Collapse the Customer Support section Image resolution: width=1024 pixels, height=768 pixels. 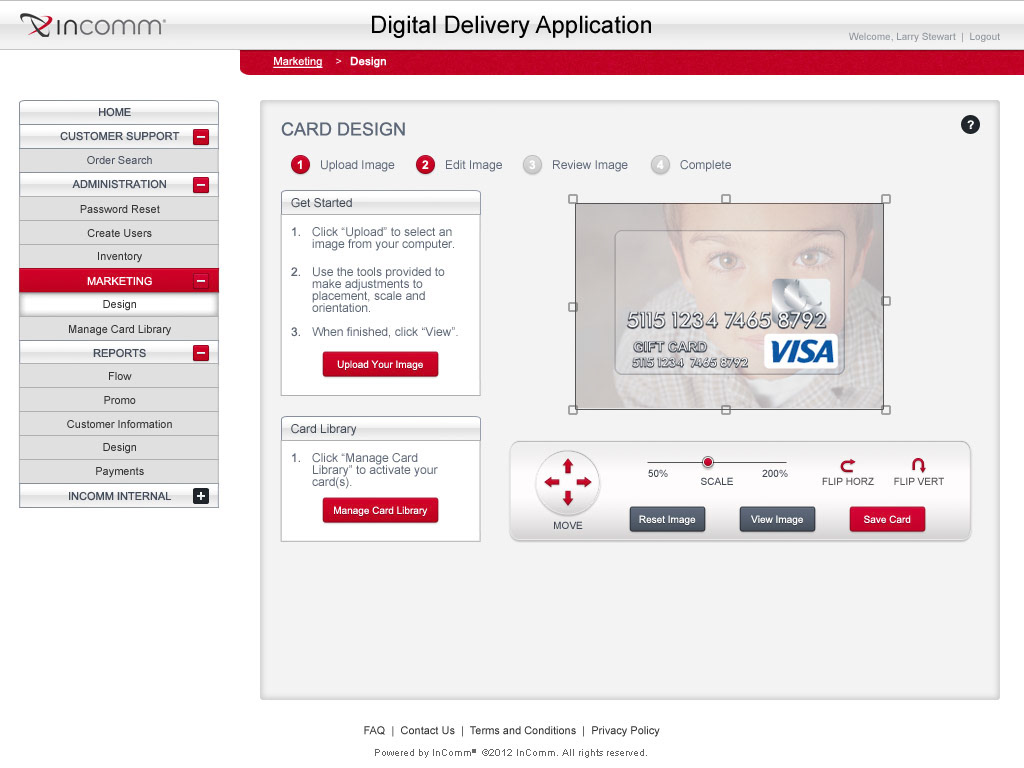coord(201,136)
